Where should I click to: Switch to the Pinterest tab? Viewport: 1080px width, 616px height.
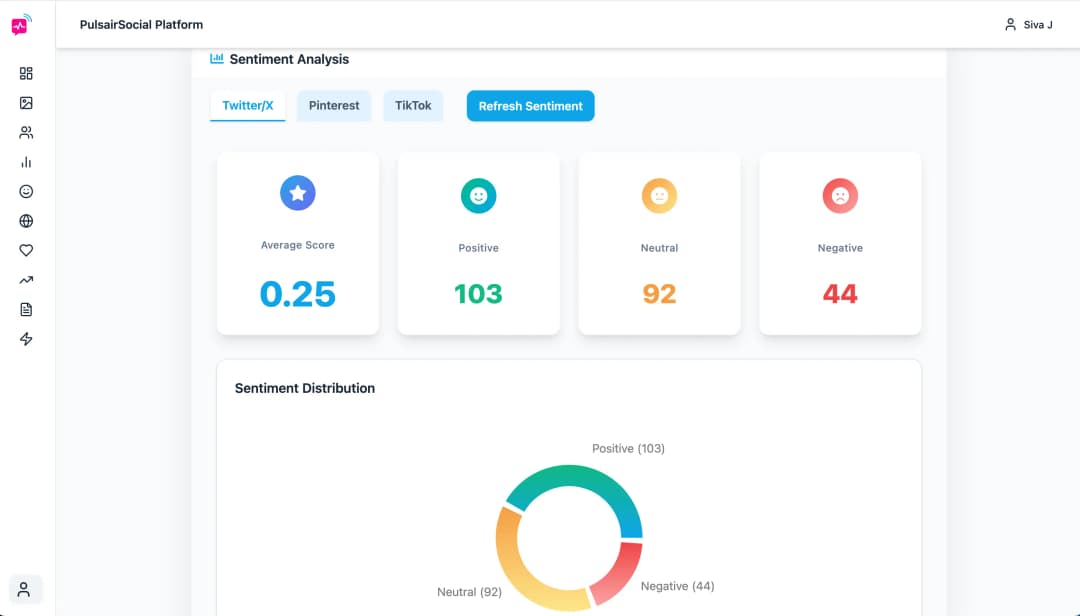click(x=334, y=105)
